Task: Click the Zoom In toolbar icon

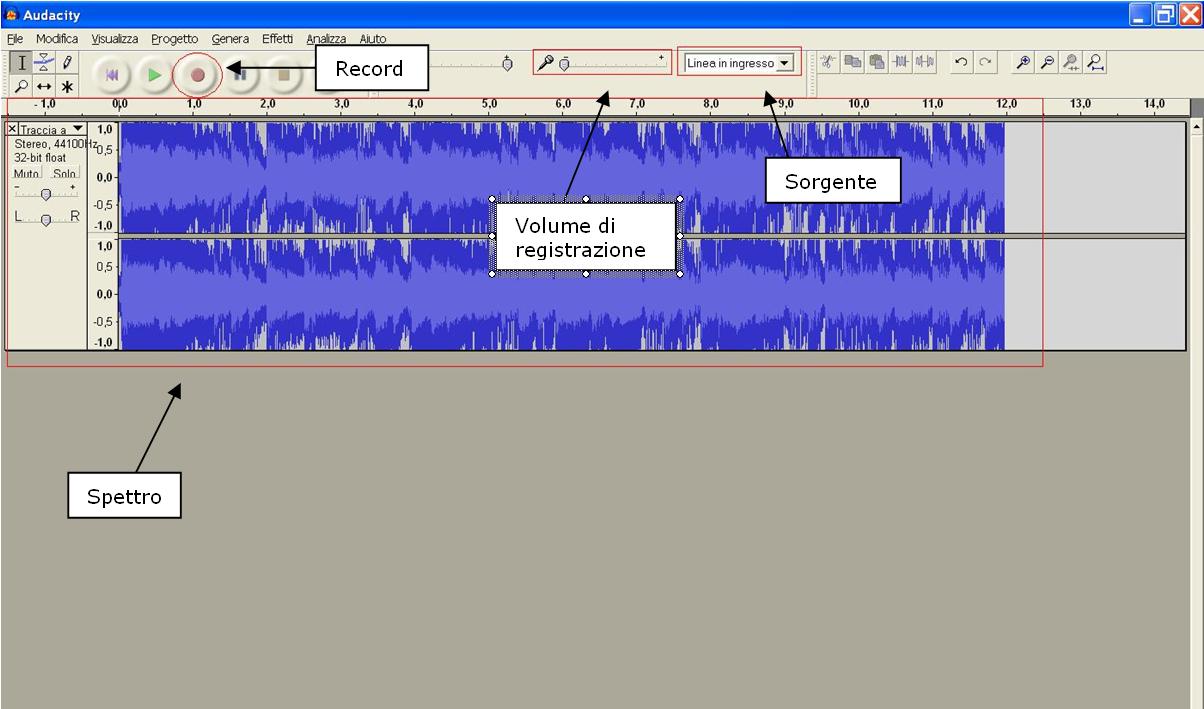Action: click(1023, 63)
